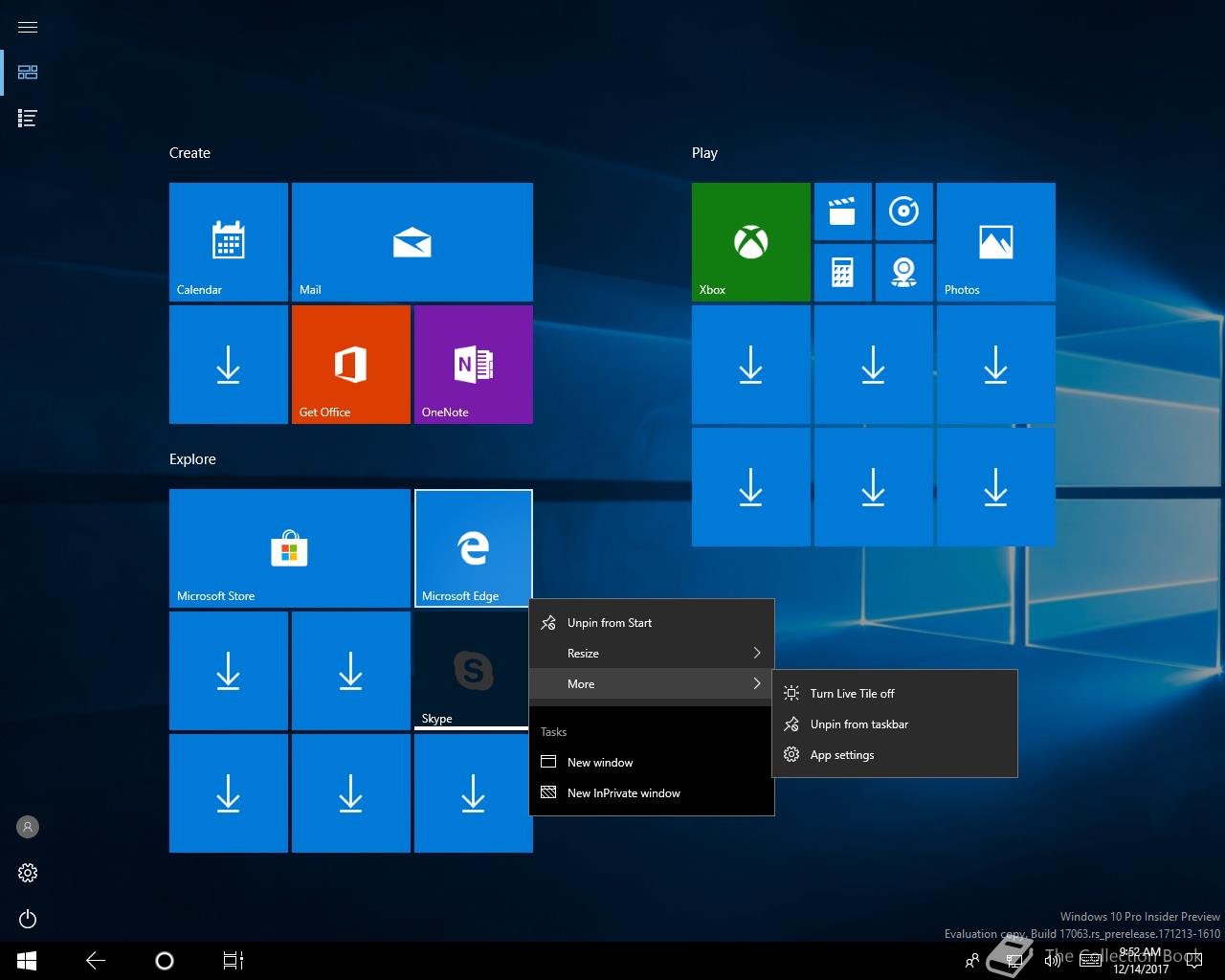Image resolution: width=1225 pixels, height=980 pixels.
Task: Click the taskbar Back arrow
Action: click(96, 961)
